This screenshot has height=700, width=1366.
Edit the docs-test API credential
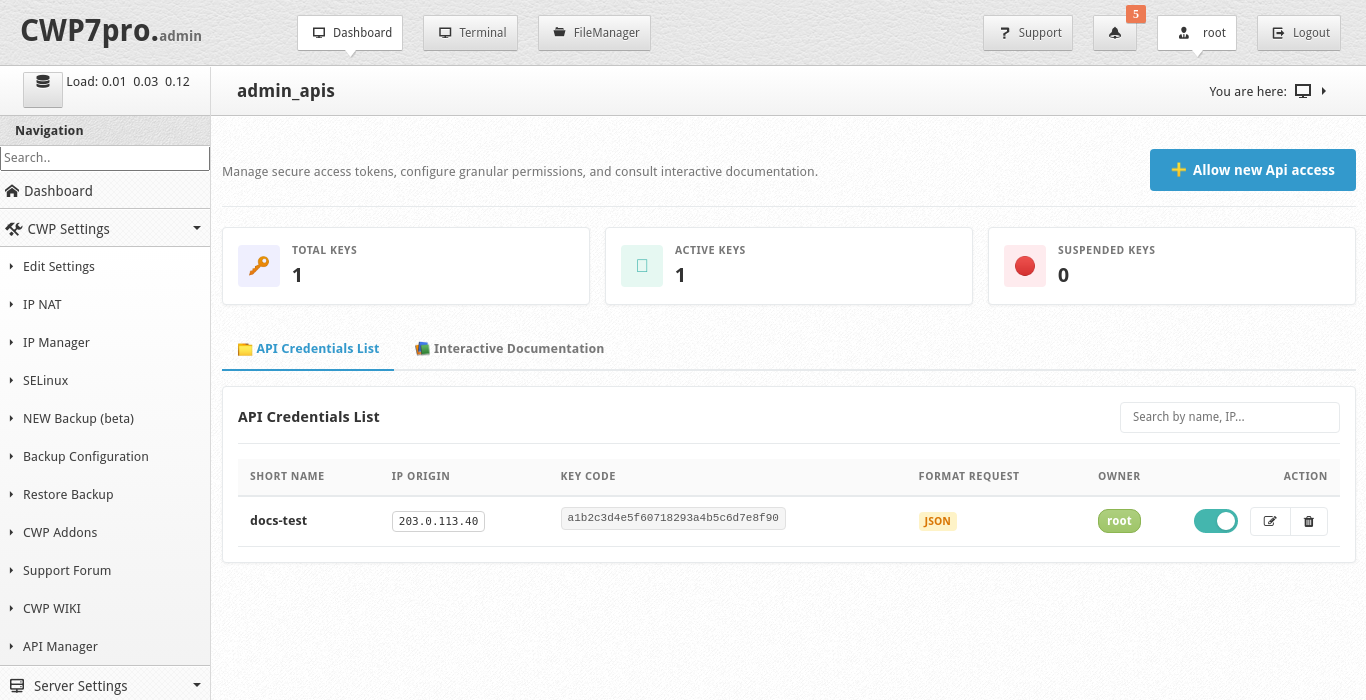click(1270, 521)
